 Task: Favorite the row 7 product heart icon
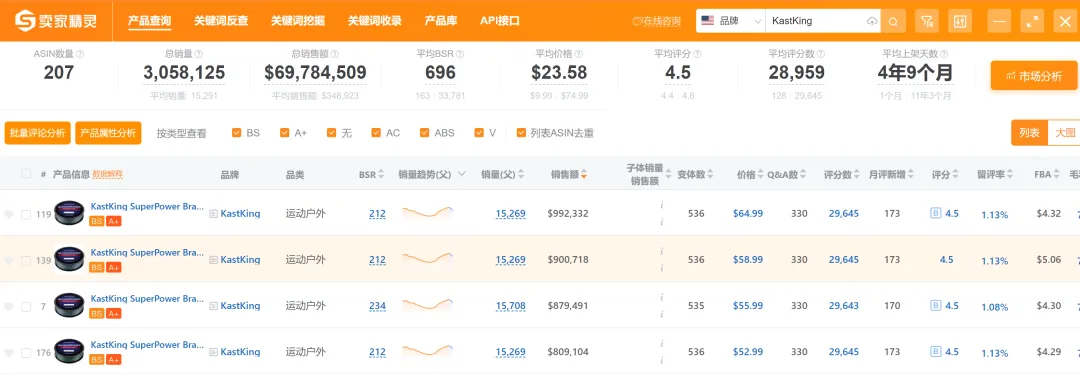8,307
